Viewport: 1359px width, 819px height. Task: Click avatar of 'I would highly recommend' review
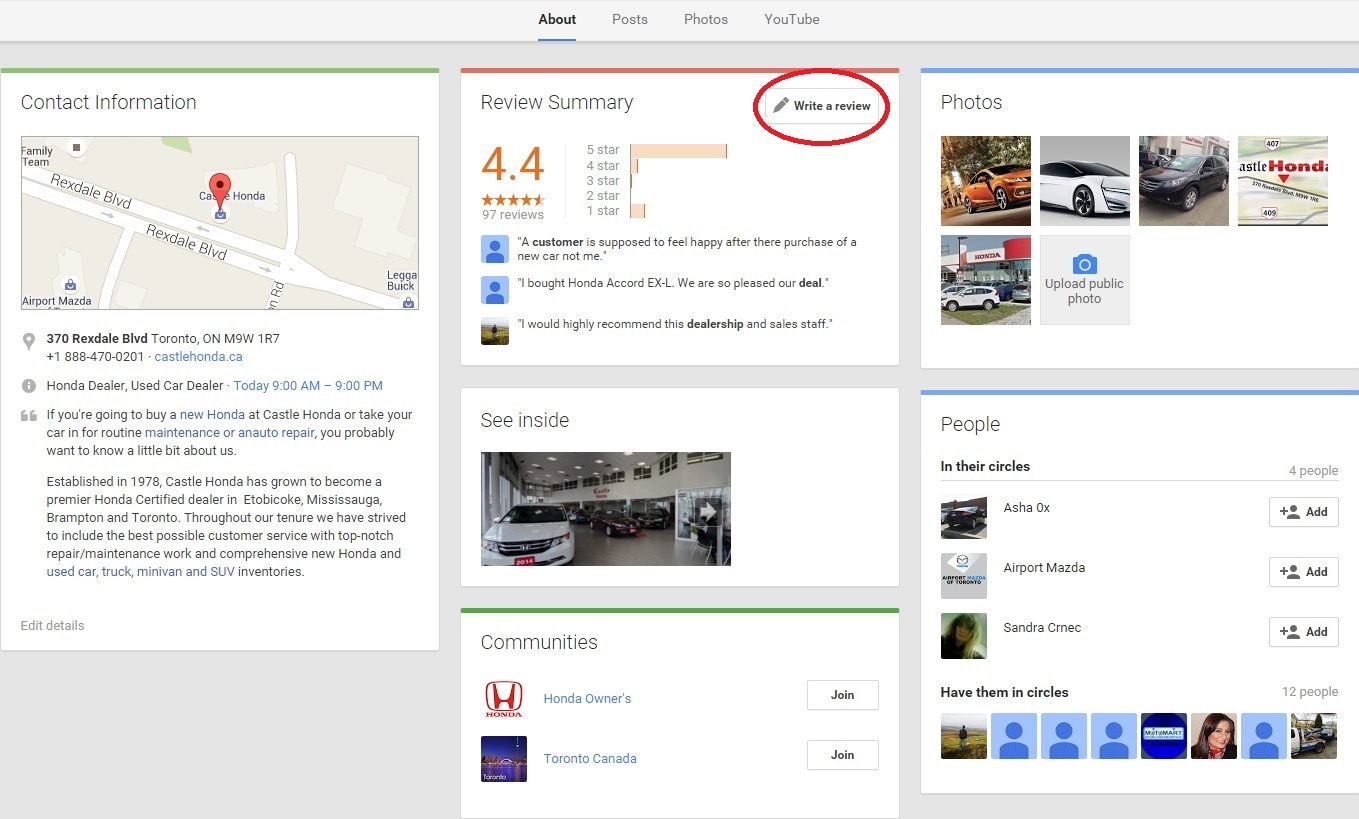[x=495, y=331]
